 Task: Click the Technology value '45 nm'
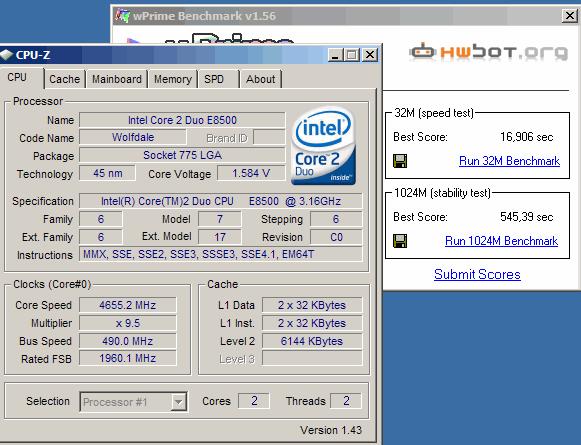107,173
